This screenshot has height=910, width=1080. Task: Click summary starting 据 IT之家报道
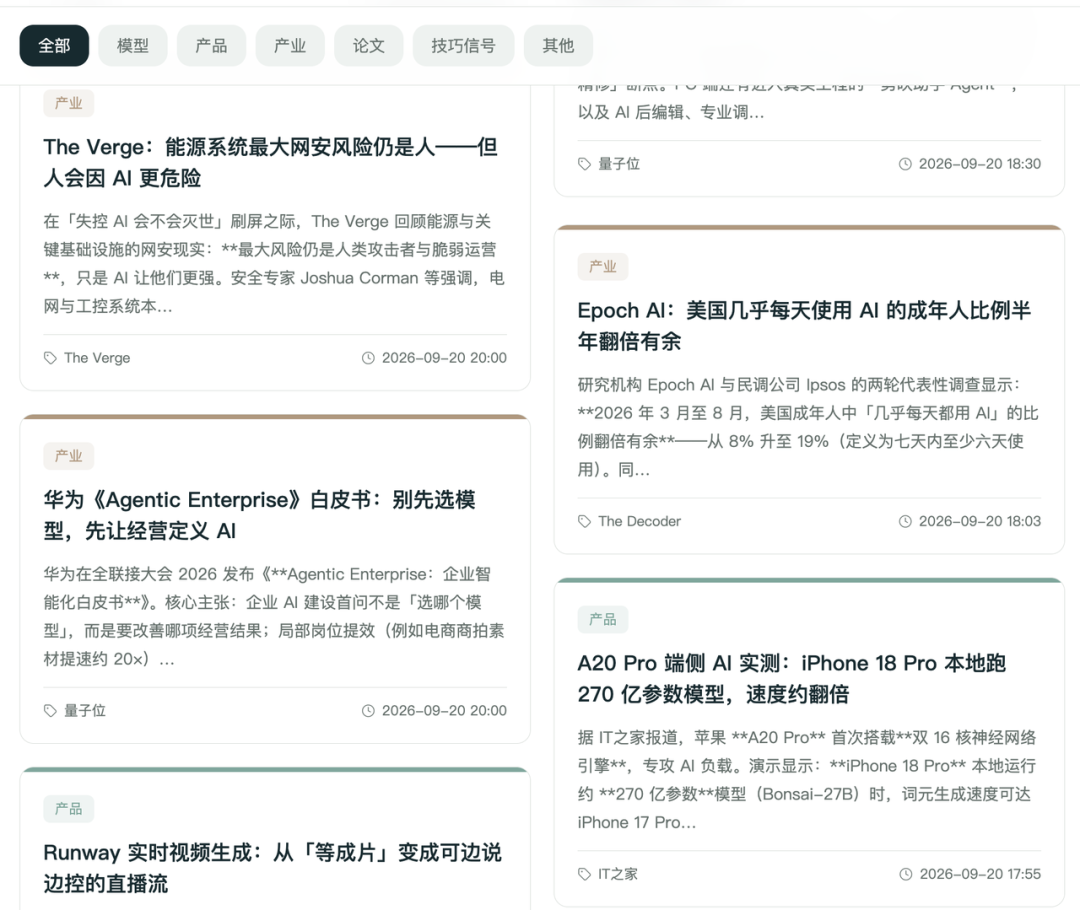[x=807, y=779]
